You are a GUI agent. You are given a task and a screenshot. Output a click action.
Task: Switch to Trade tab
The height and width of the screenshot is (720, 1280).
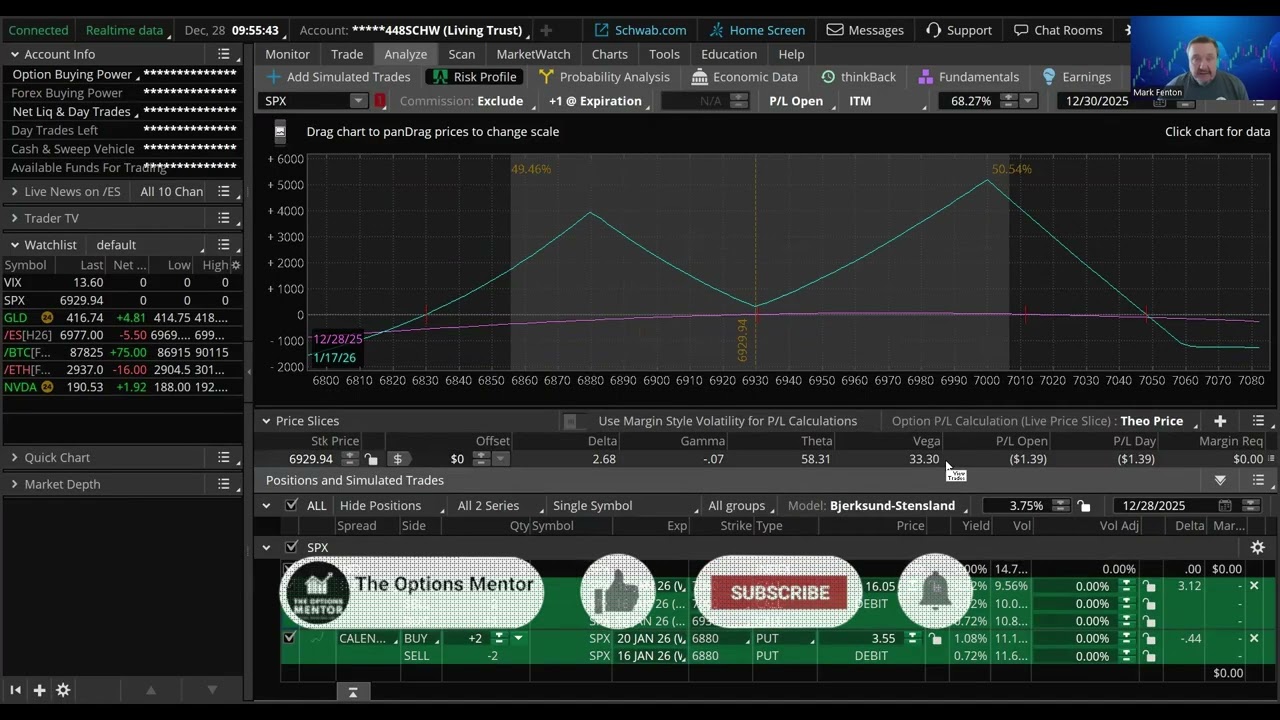click(x=347, y=54)
